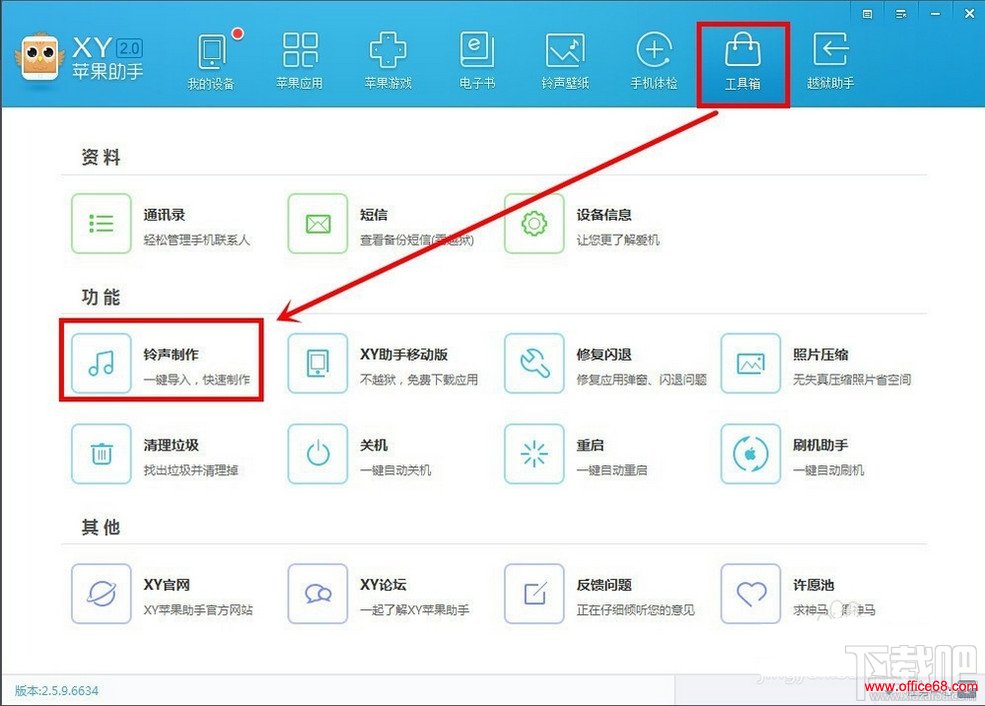
Task: Click the XY官网 title text
Action: [x=166, y=585]
